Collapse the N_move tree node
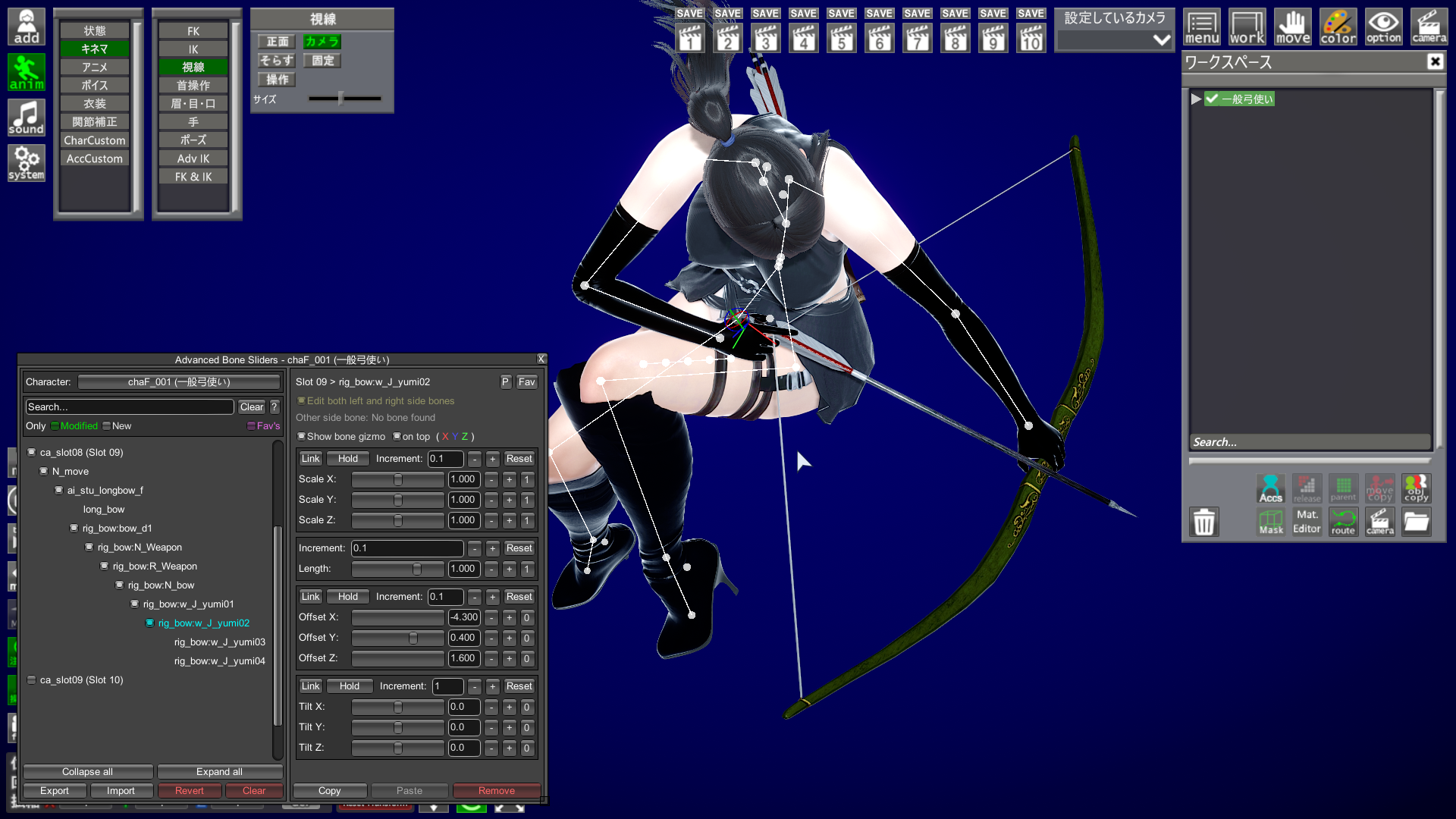Screen dimensions: 1456x819 (x=44, y=472)
